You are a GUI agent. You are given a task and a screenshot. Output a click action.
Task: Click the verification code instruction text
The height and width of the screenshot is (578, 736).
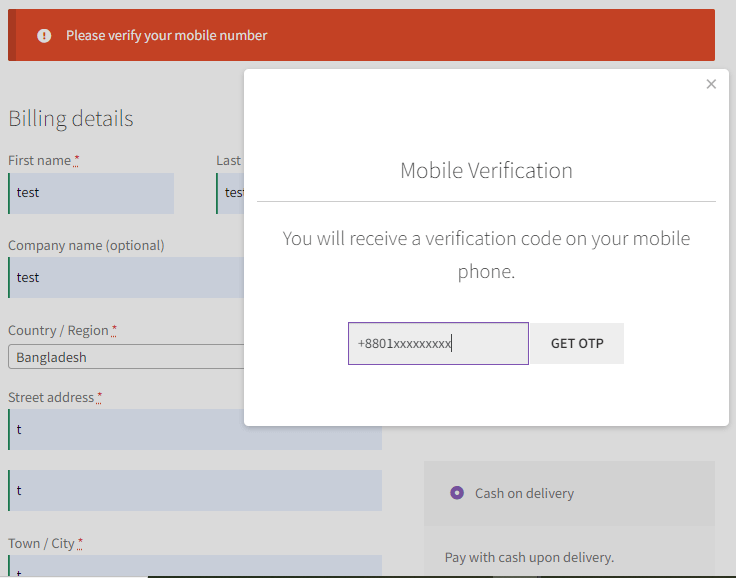(486, 255)
